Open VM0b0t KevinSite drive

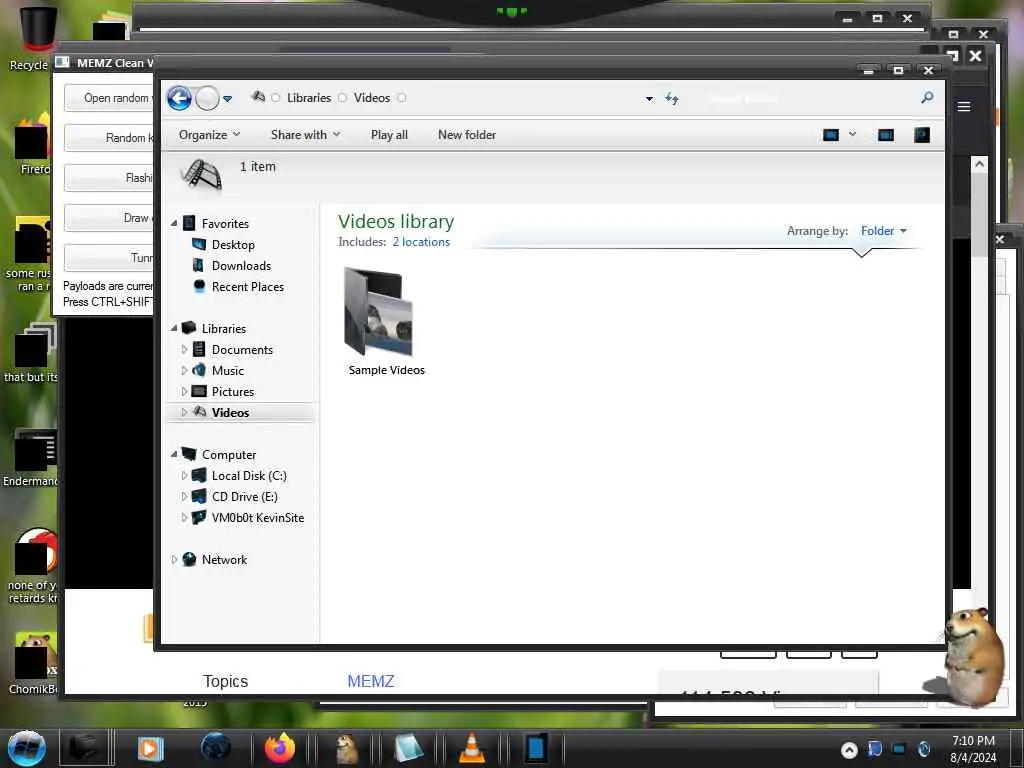tap(257, 518)
